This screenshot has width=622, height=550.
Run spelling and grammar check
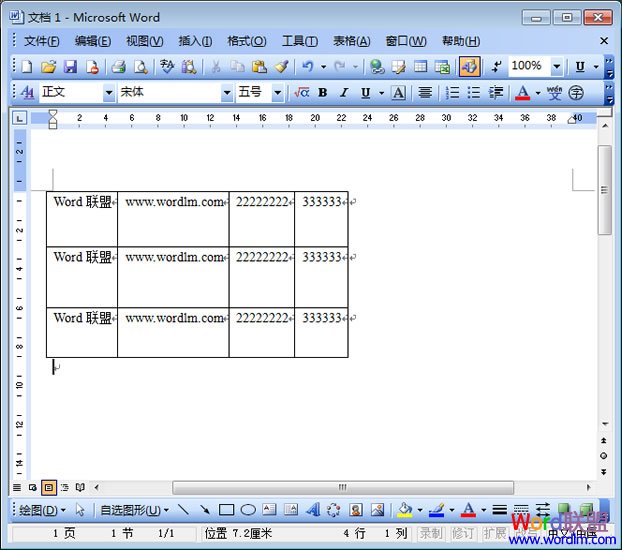(167, 67)
